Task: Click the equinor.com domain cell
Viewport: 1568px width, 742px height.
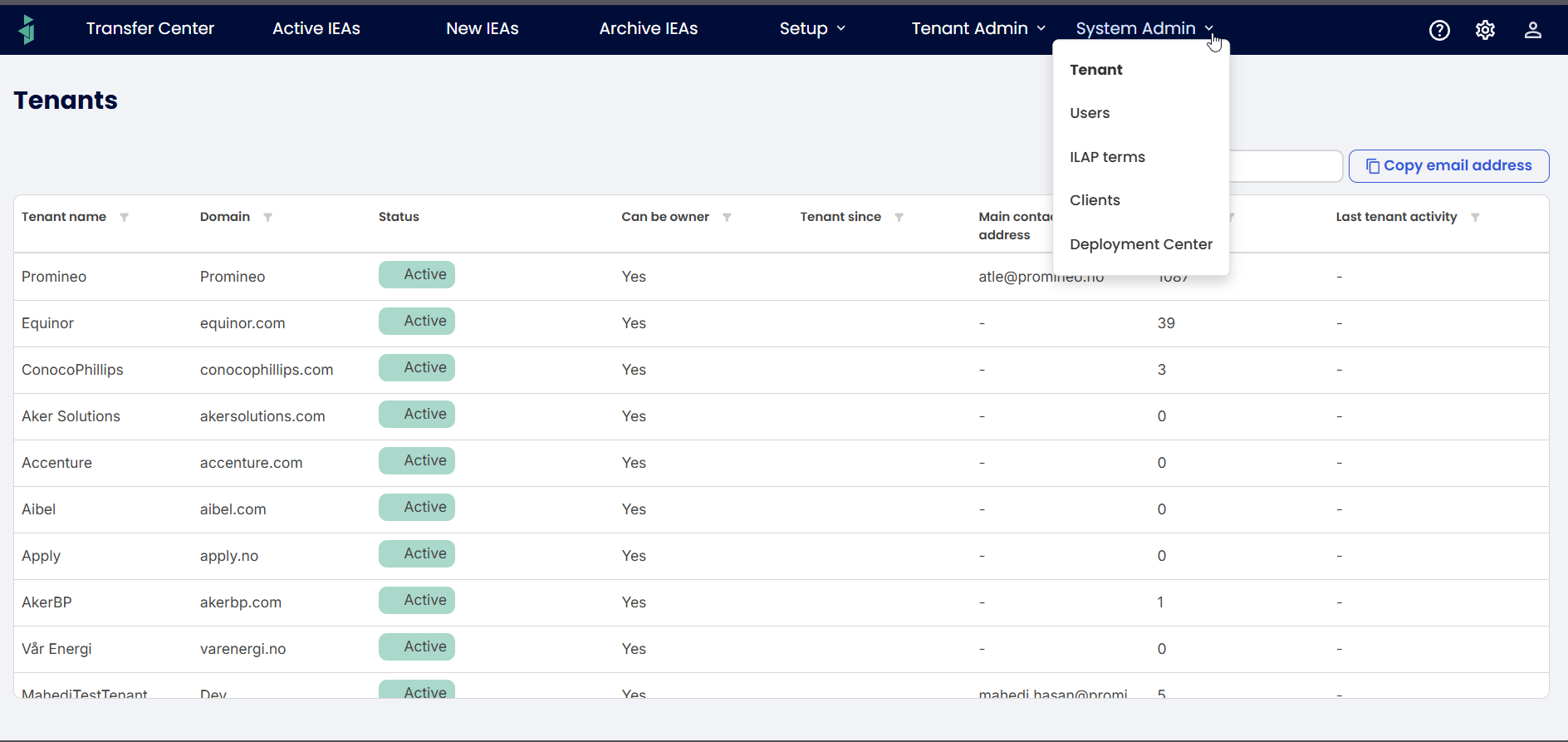Action: [243, 323]
